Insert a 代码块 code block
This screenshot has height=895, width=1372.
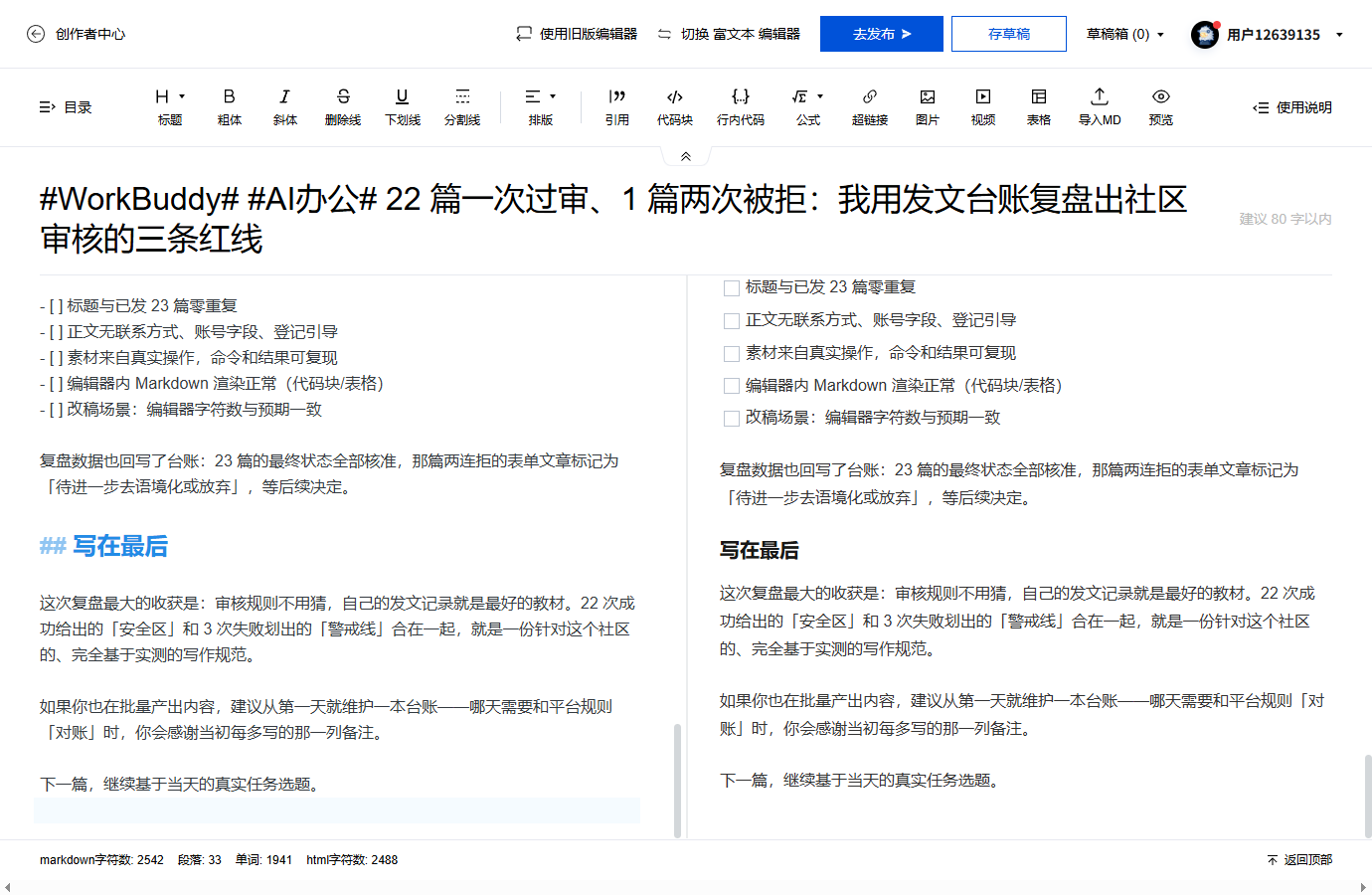point(675,107)
